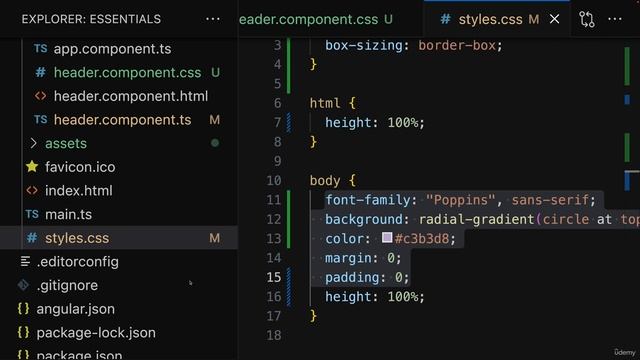This screenshot has height=360, width=640.
Task: Open the editor more actions ellipsis menu
Action: (615, 19)
